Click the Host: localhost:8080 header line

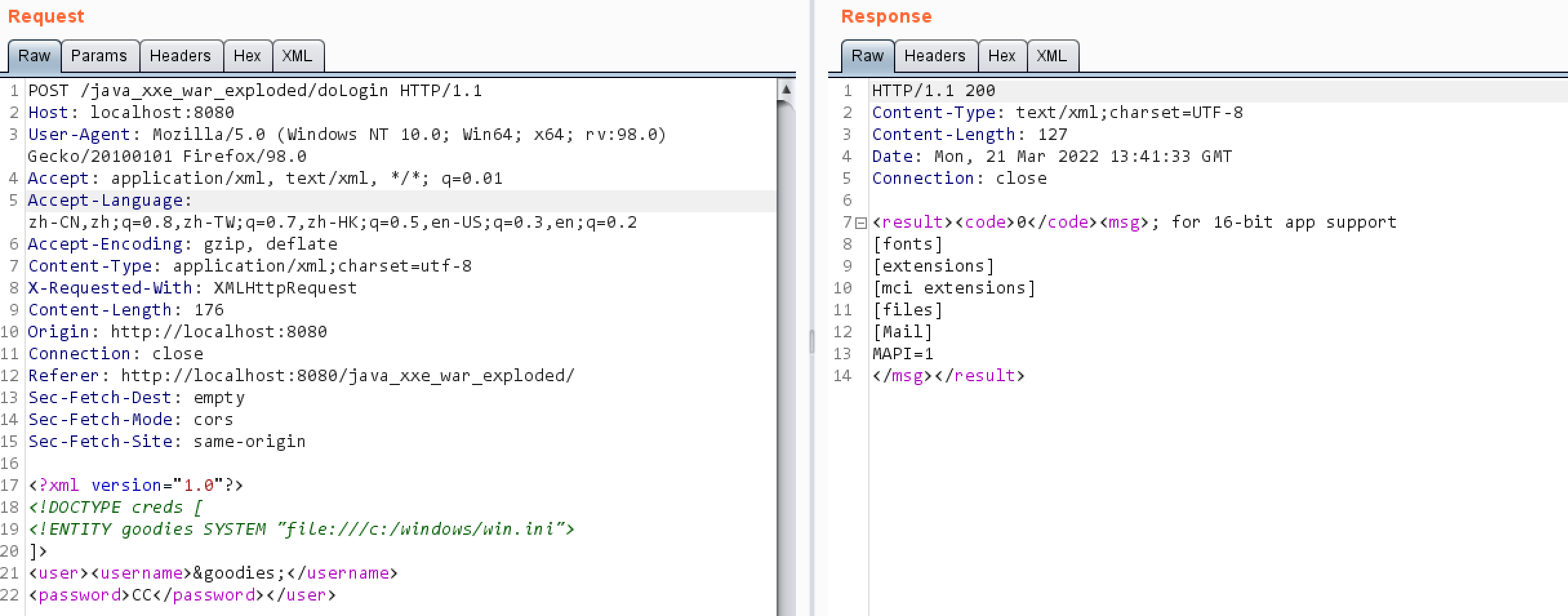[x=131, y=112]
